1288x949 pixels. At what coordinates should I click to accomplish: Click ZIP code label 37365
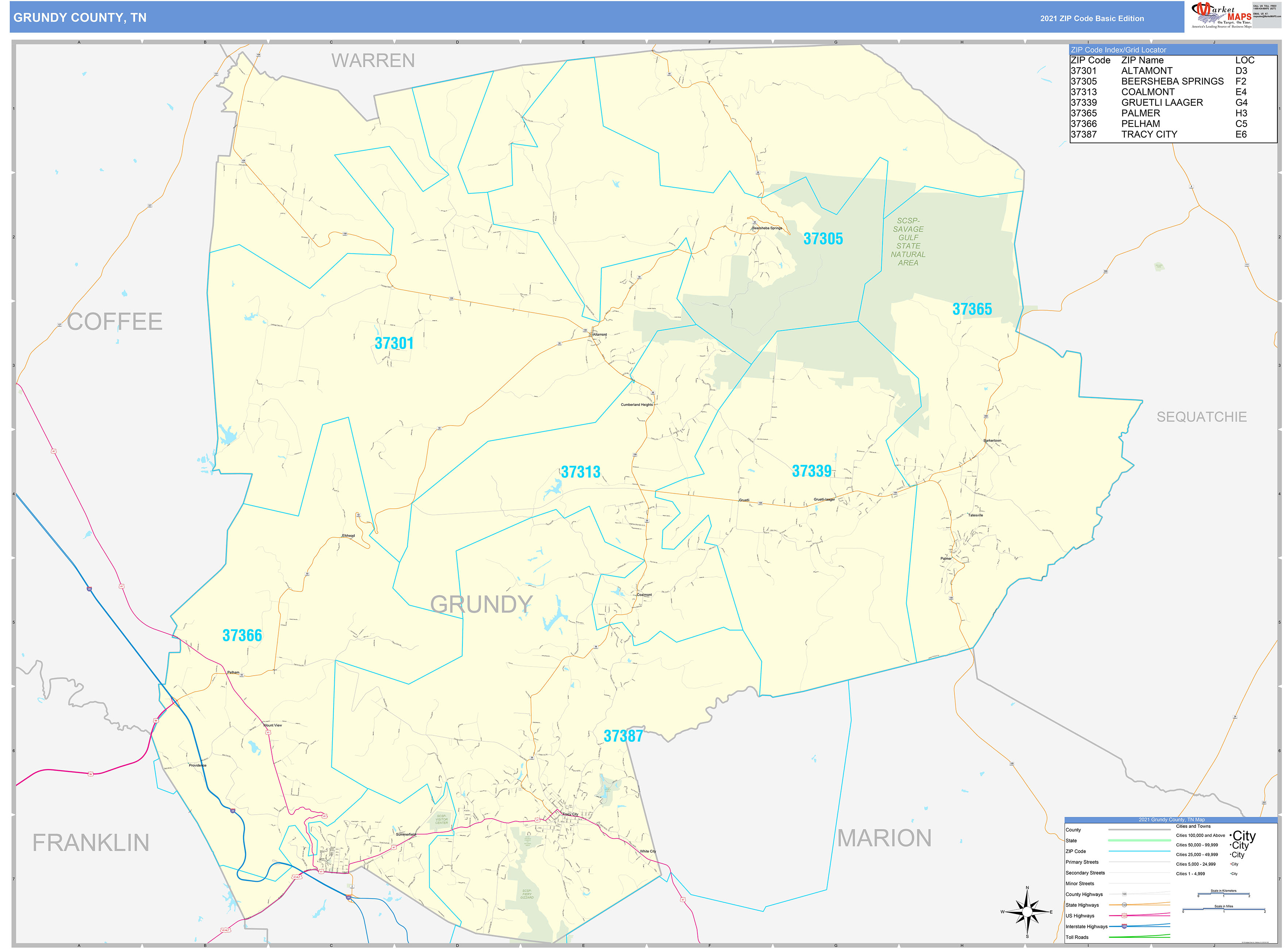pyautogui.click(x=972, y=310)
